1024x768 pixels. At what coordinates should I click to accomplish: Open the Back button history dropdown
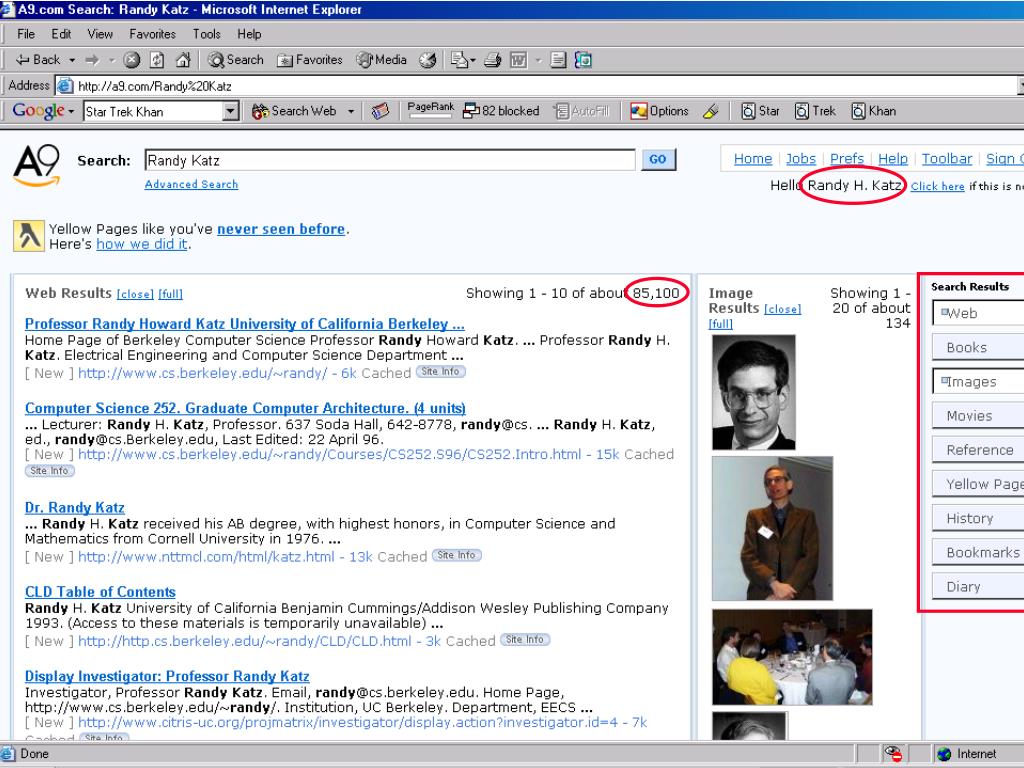coord(72,60)
